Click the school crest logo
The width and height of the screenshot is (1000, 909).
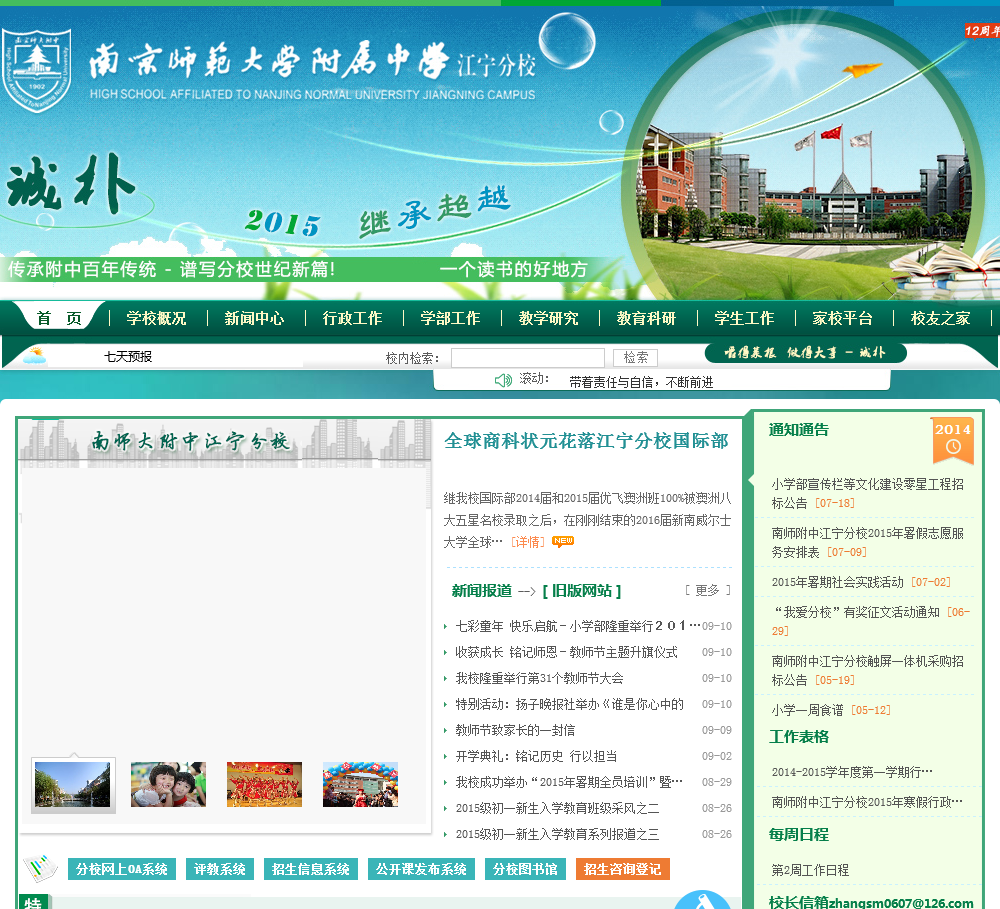[36, 70]
